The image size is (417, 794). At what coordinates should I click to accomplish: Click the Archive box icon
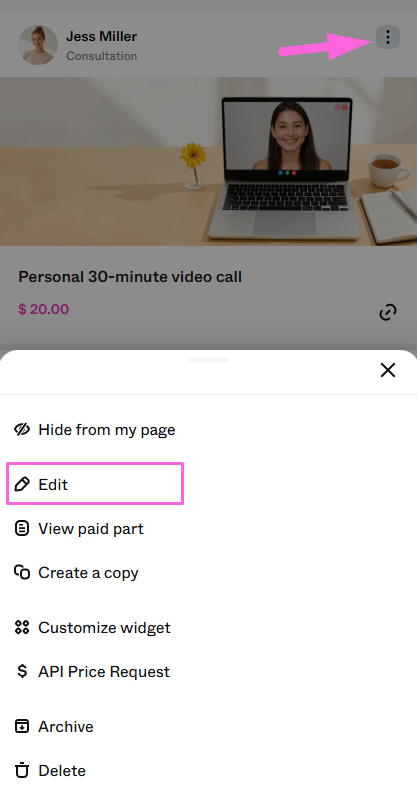(x=22, y=727)
